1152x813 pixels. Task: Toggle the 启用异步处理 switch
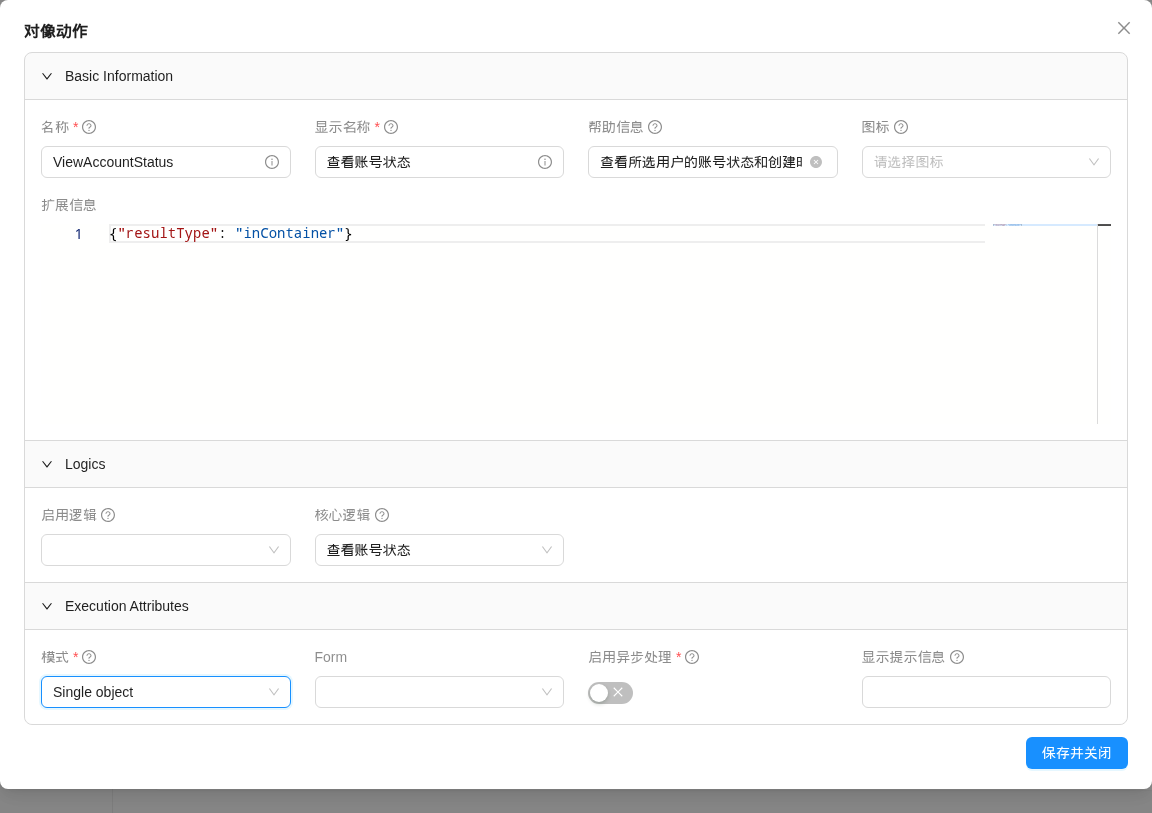click(x=610, y=693)
